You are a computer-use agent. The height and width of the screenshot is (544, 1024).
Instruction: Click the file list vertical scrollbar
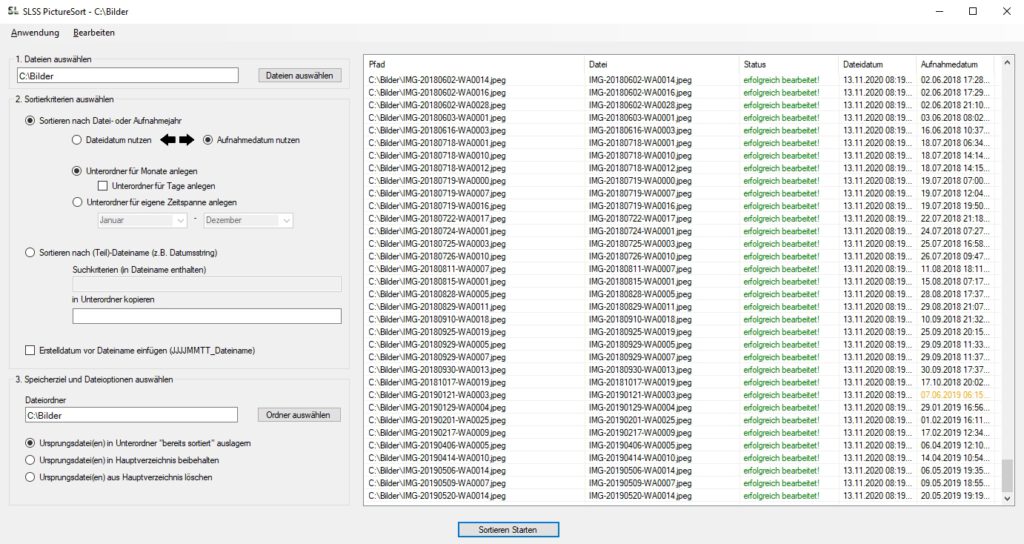pos(1006,280)
